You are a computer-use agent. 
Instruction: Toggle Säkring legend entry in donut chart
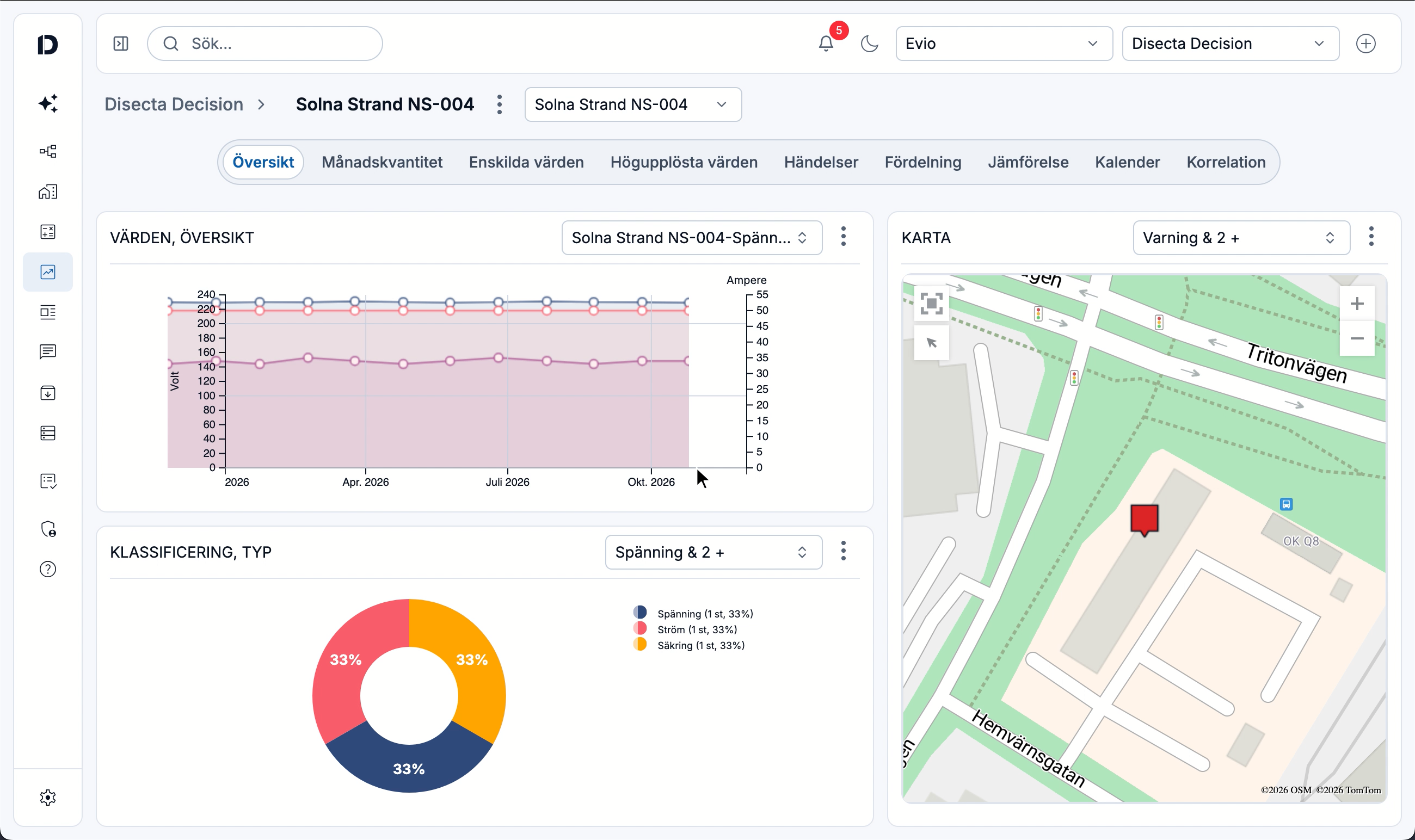click(x=689, y=645)
